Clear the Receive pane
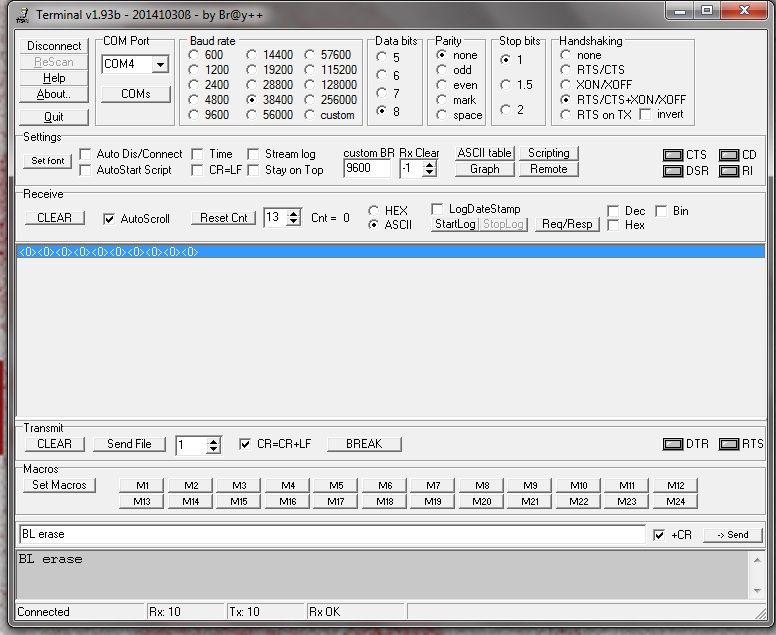This screenshot has width=776, height=635. pyautogui.click(x=54, y=218)
